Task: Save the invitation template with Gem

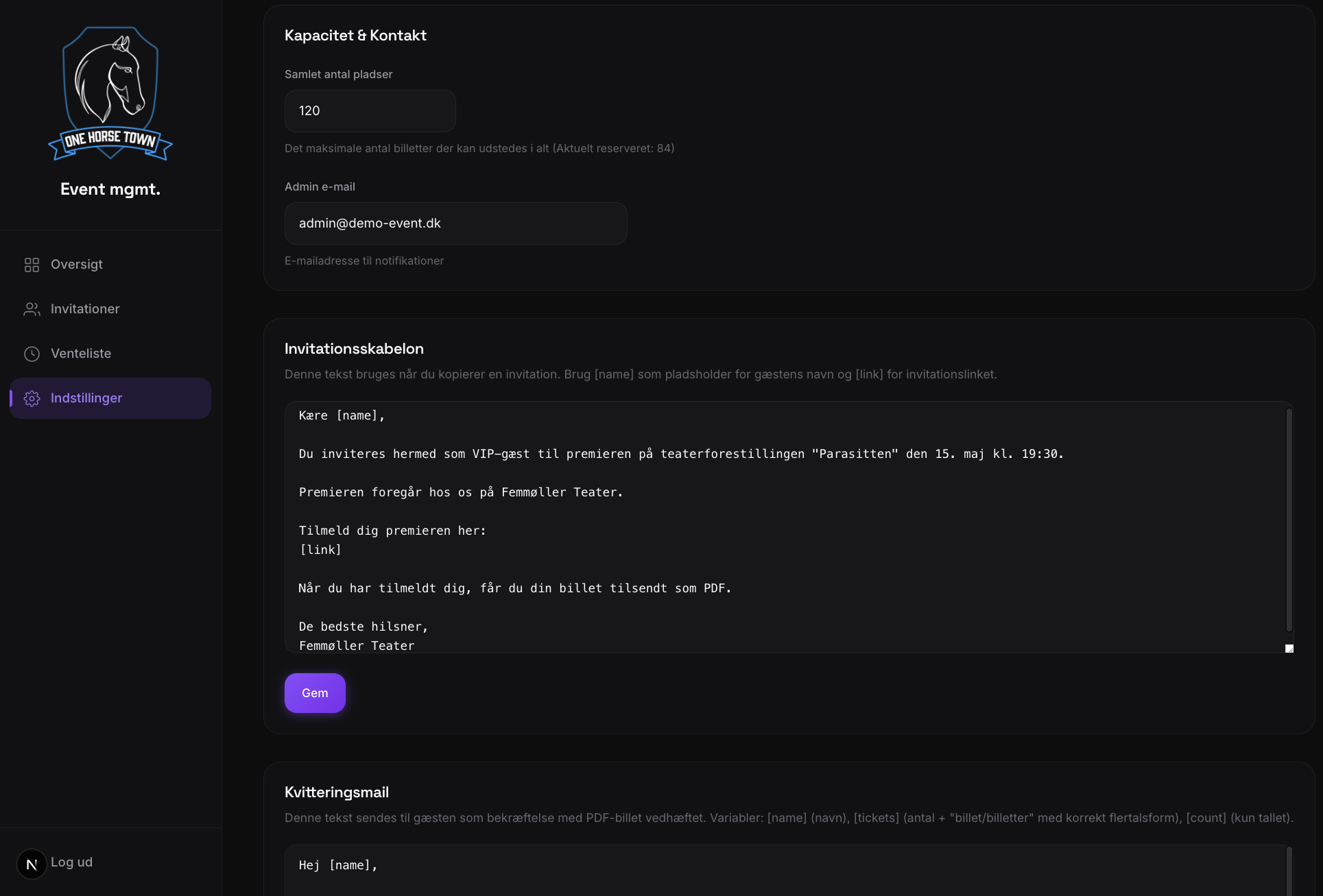Action: click(x=315, y=693)
